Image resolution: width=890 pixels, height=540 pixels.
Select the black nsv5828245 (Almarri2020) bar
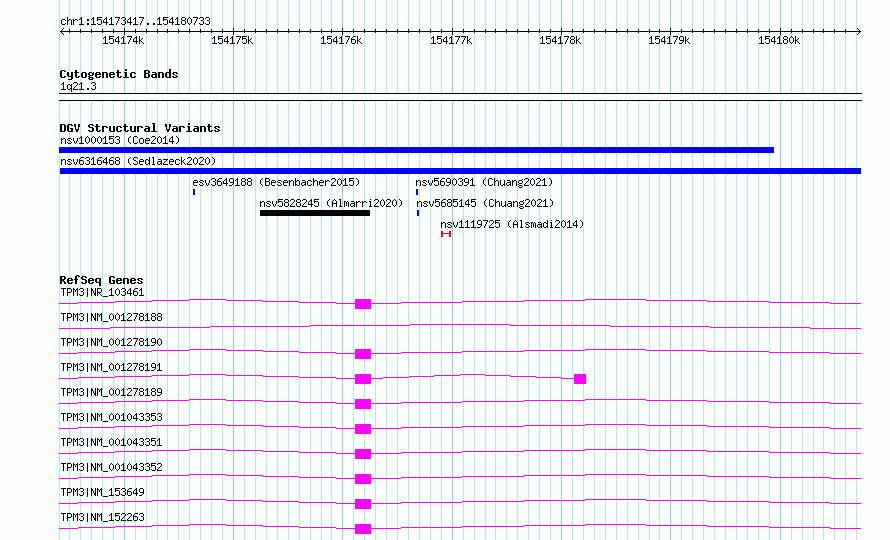click(x=315, y=213)
